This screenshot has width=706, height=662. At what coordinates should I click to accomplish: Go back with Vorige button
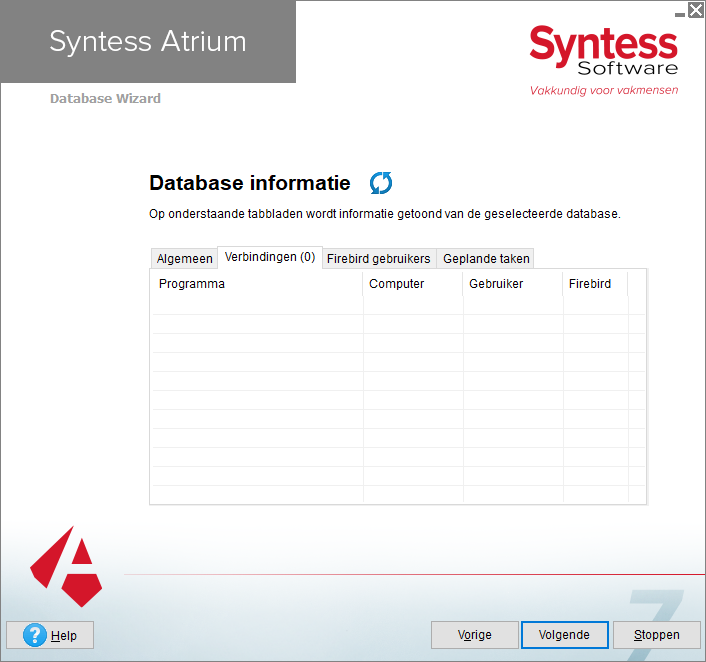475,635
